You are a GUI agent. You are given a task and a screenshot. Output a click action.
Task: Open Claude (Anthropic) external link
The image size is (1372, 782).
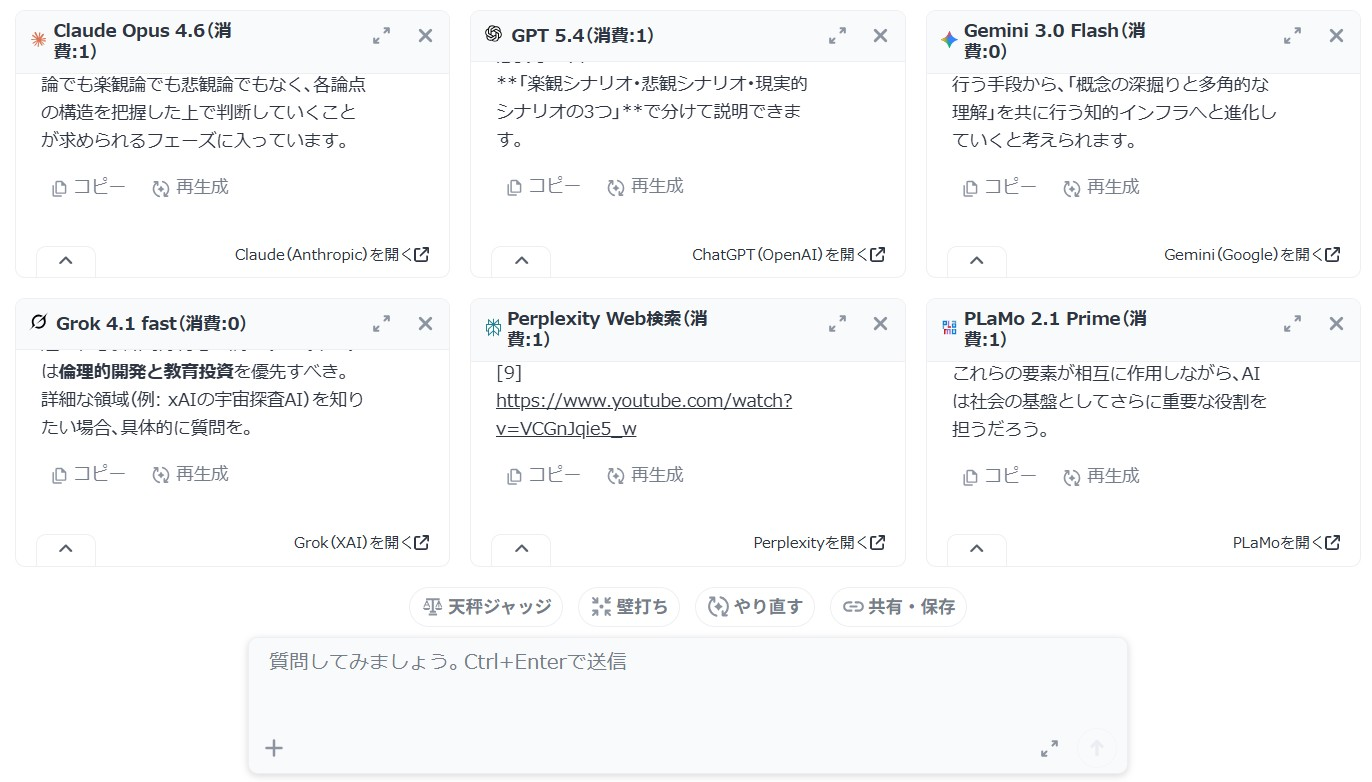click(332, 255)
